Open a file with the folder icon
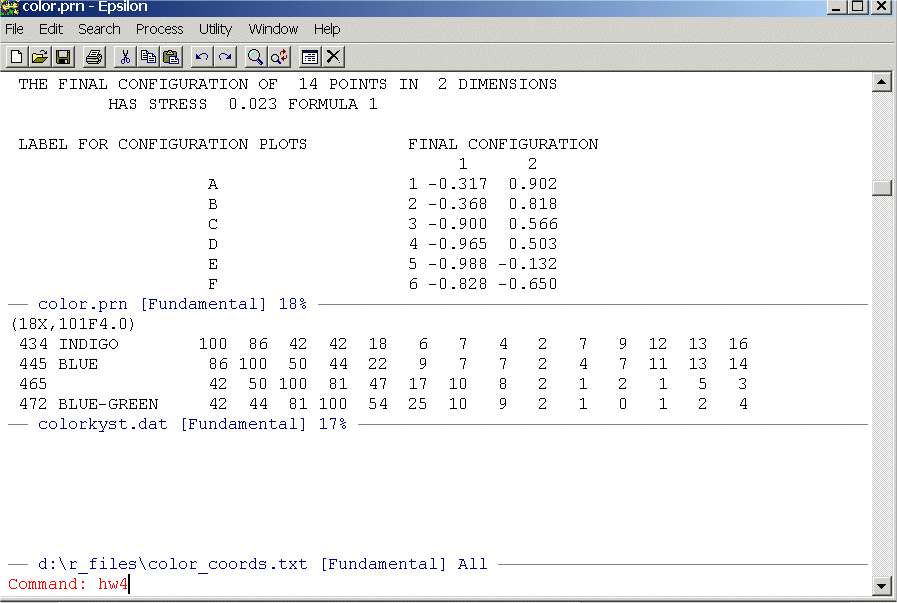 point(40,57)
